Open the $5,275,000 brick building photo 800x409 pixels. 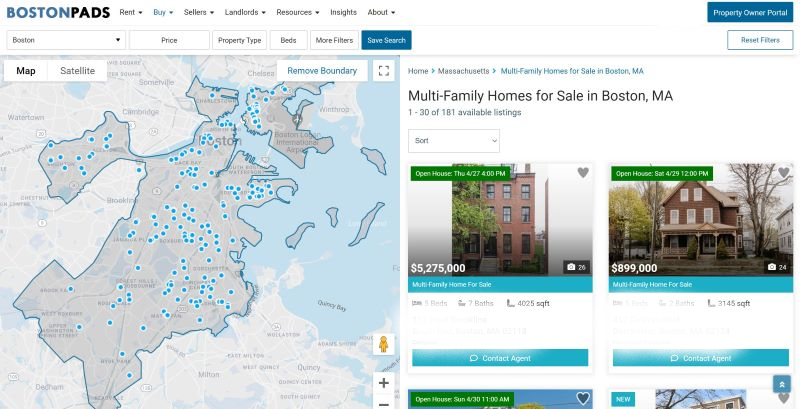click(500, 220)
